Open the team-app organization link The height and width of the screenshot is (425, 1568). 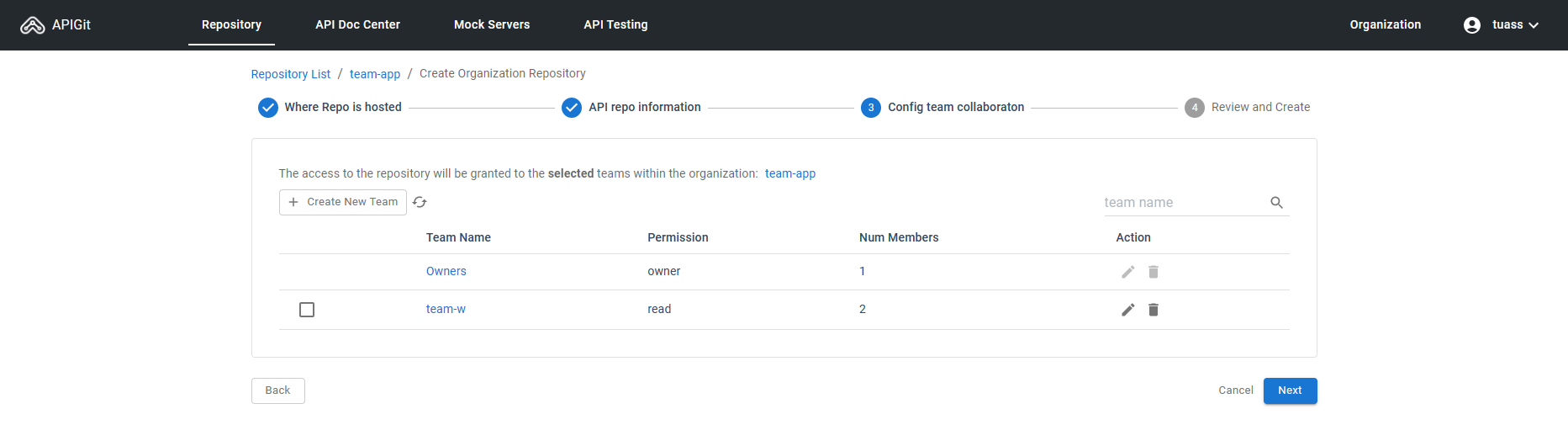[x=790, y=173]
